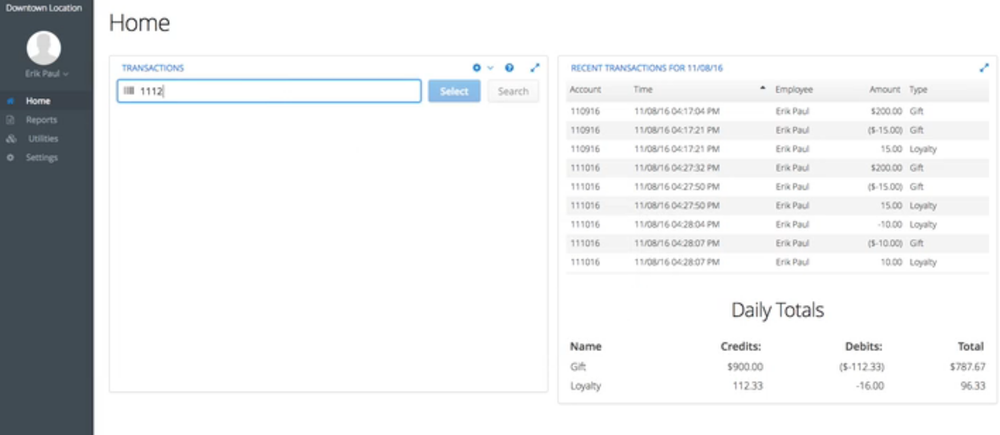Sort by Type column header
Viewport: 1000px width, 435px height.
pos(918,89)
